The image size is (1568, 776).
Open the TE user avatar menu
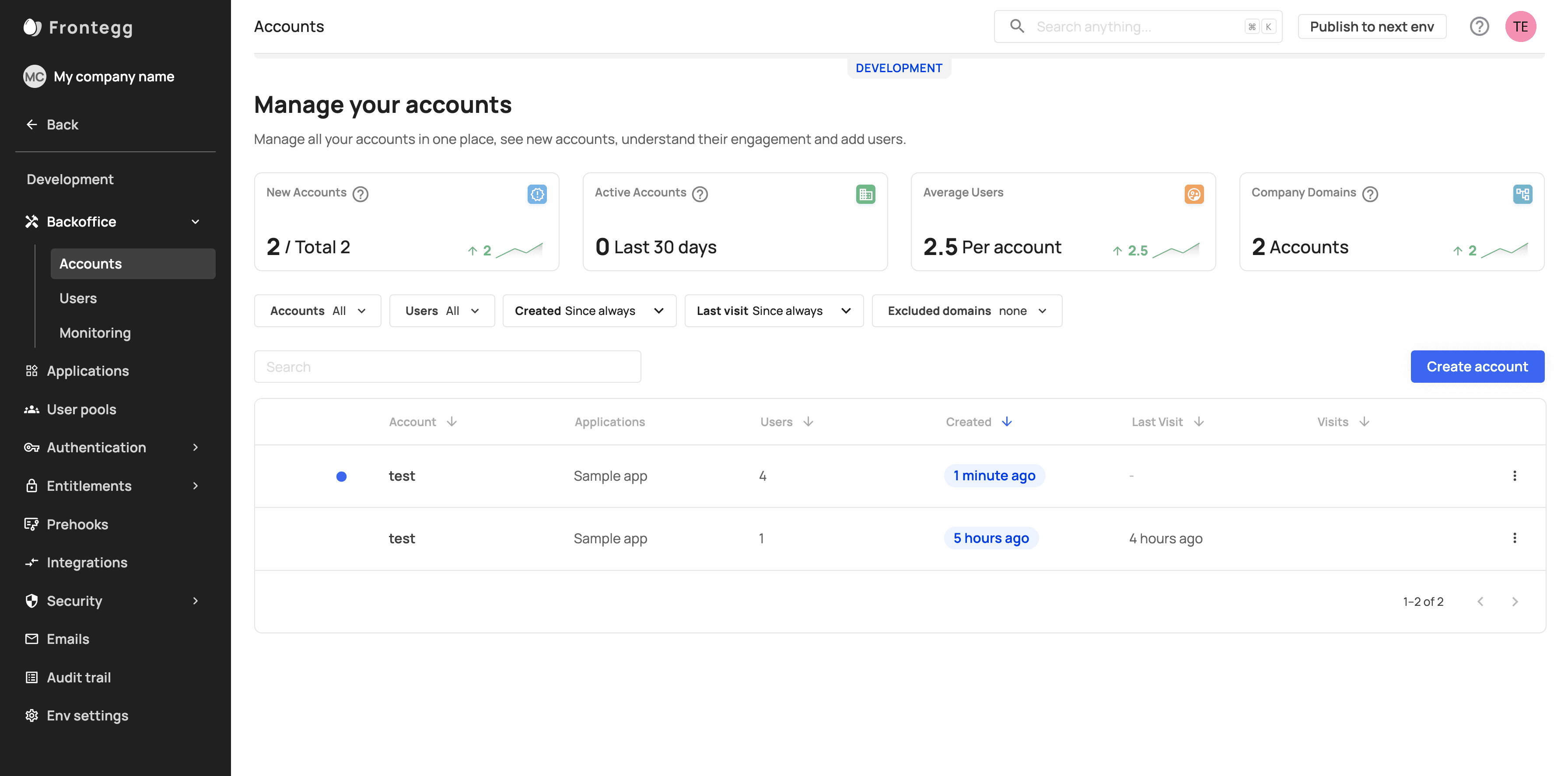coord(1520,27)
